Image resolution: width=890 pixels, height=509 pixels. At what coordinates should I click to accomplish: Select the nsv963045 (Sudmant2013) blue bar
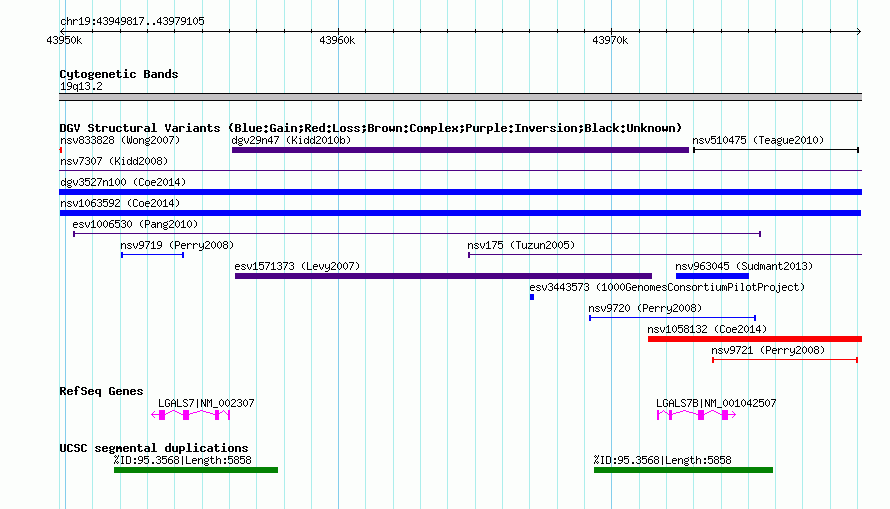(x=712, y=276)
